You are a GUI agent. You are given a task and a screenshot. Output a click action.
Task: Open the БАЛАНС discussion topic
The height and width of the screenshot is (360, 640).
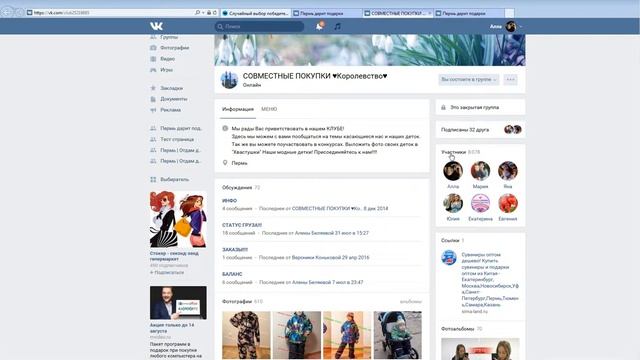(x=232, y=274)
